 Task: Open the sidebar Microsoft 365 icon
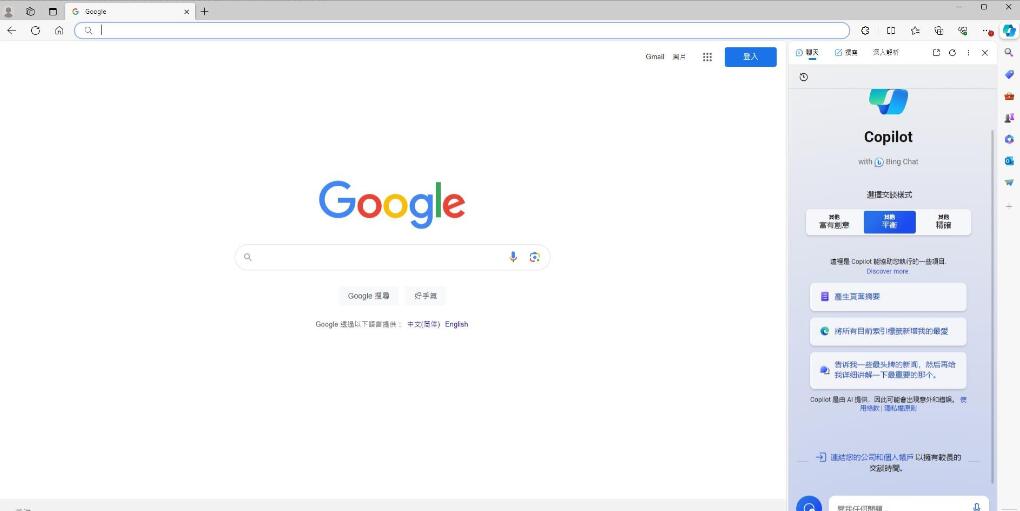pyautogui.click(x=1009, y=139)
